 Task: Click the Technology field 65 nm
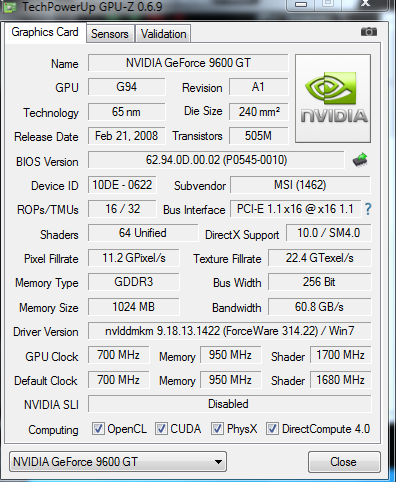[x=127, y=112]
